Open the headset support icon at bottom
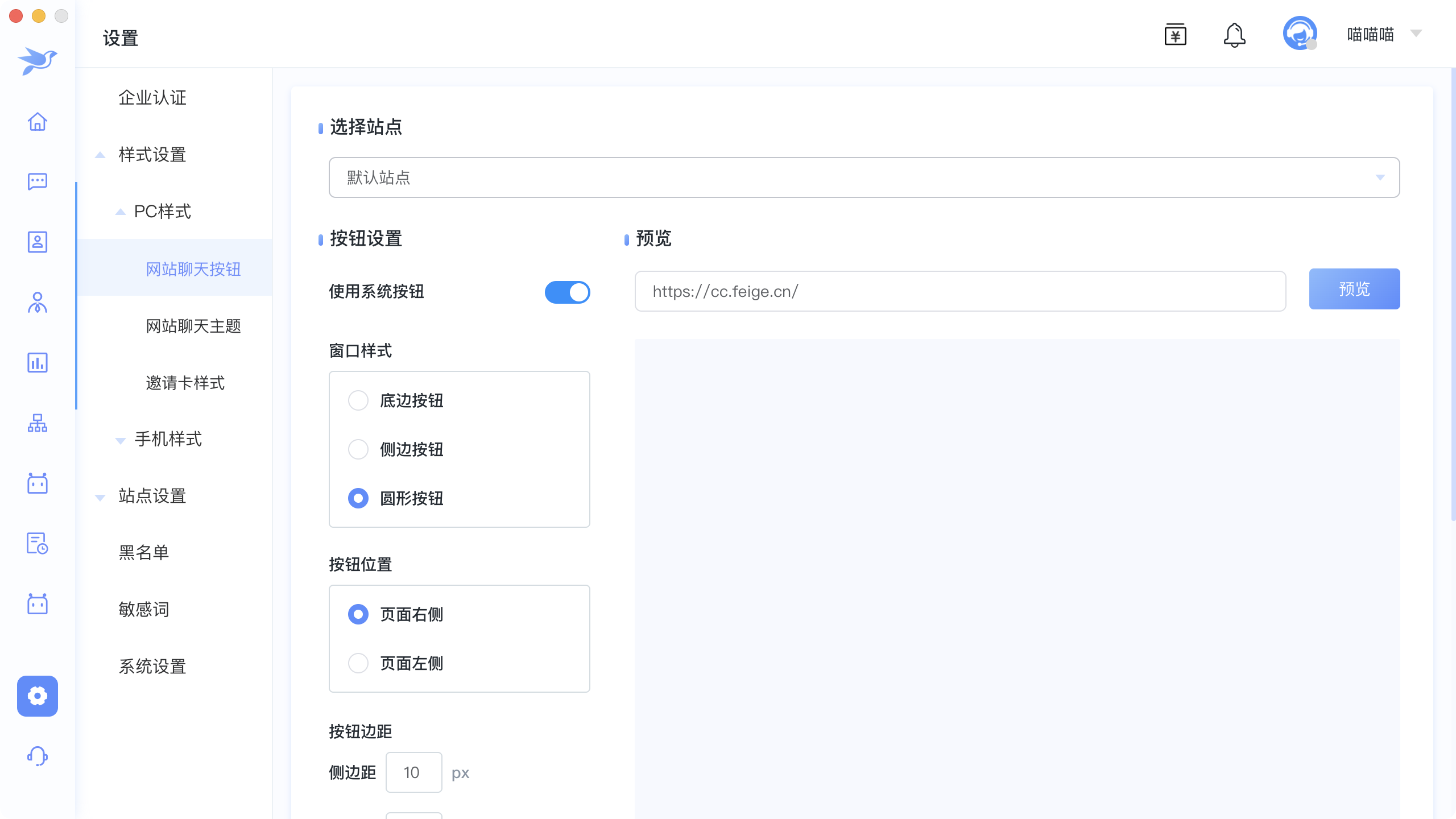 tap(38, 756)
